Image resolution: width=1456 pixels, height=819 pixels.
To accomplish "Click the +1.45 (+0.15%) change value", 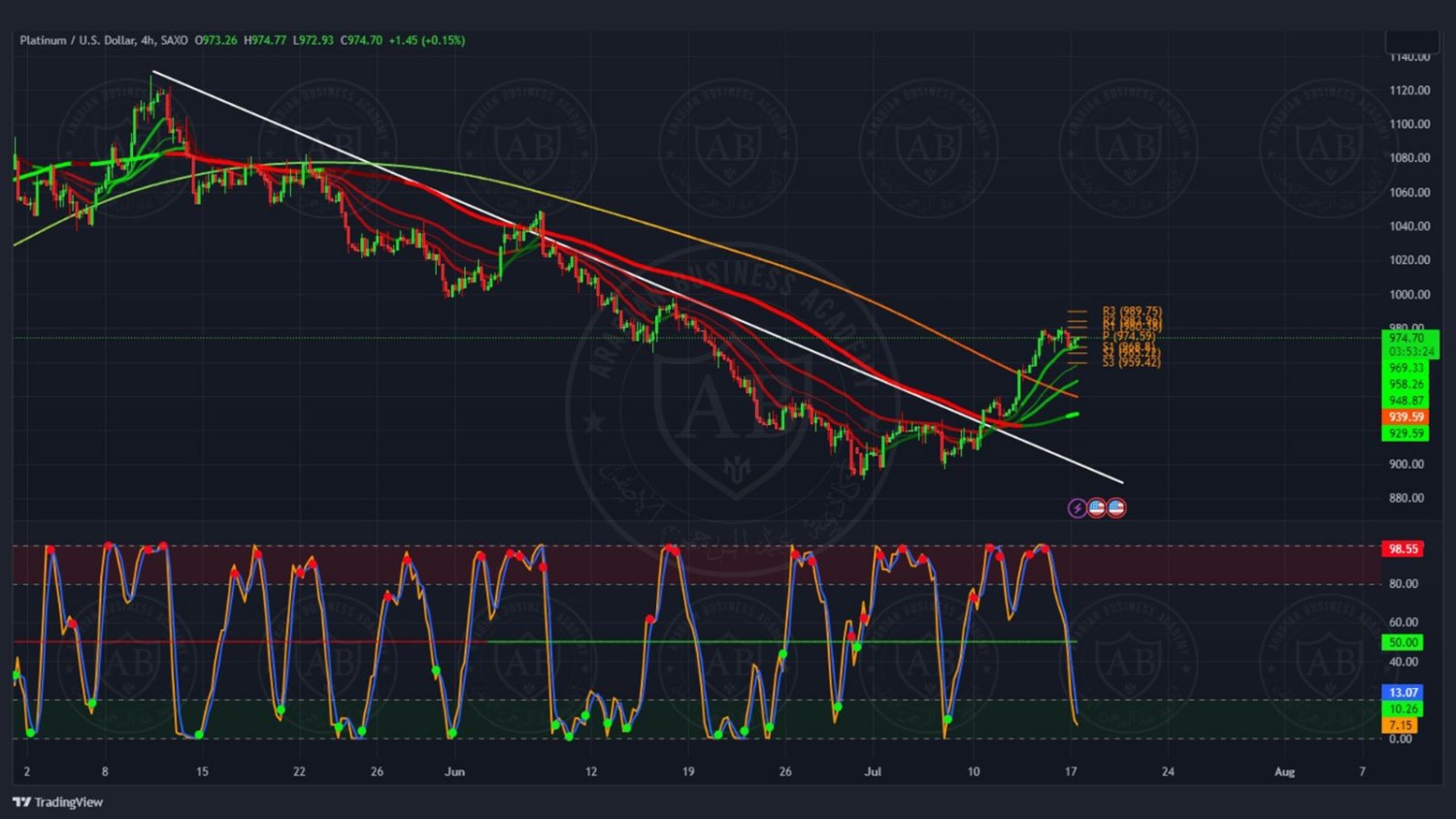I will [x=426, y=40].
